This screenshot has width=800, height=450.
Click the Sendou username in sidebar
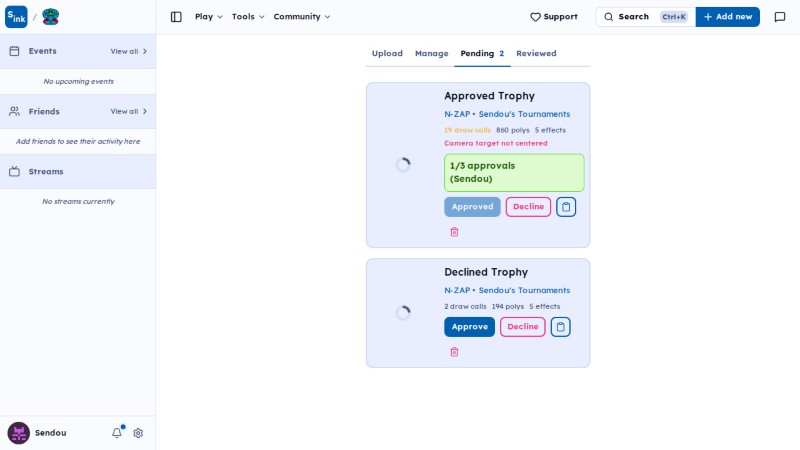tap(51, 433)
